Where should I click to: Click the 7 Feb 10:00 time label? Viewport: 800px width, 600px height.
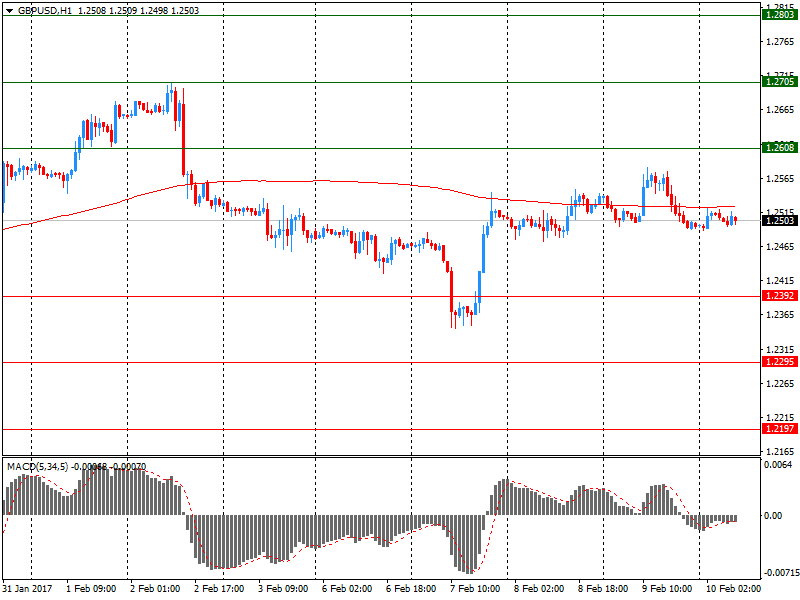coord(475,589)
